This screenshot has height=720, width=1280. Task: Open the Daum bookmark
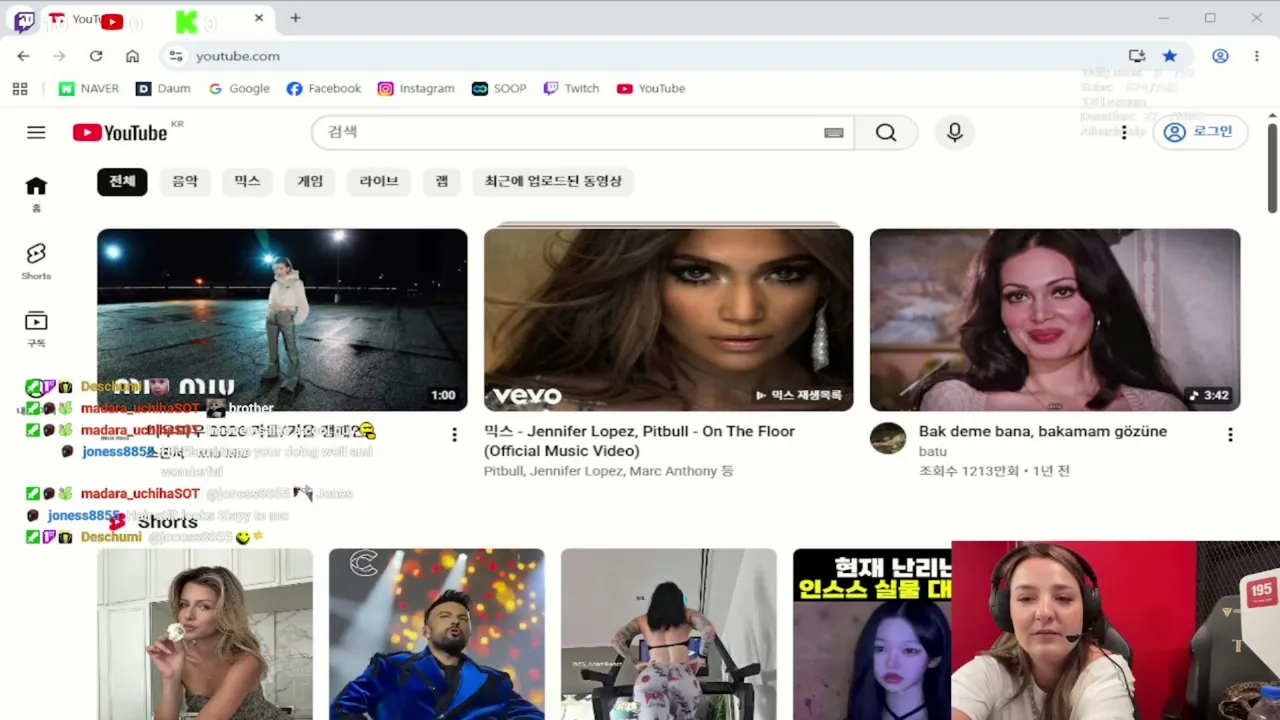163,89
